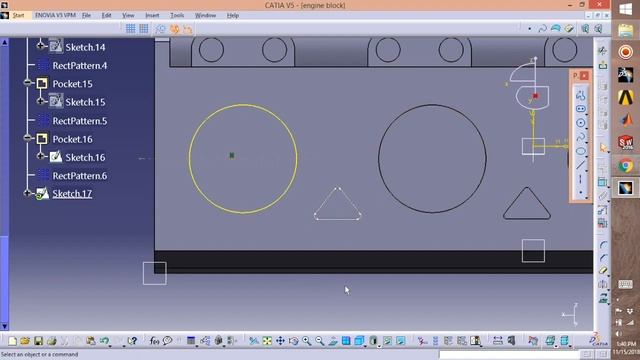Open the View menu

[128, 16]
